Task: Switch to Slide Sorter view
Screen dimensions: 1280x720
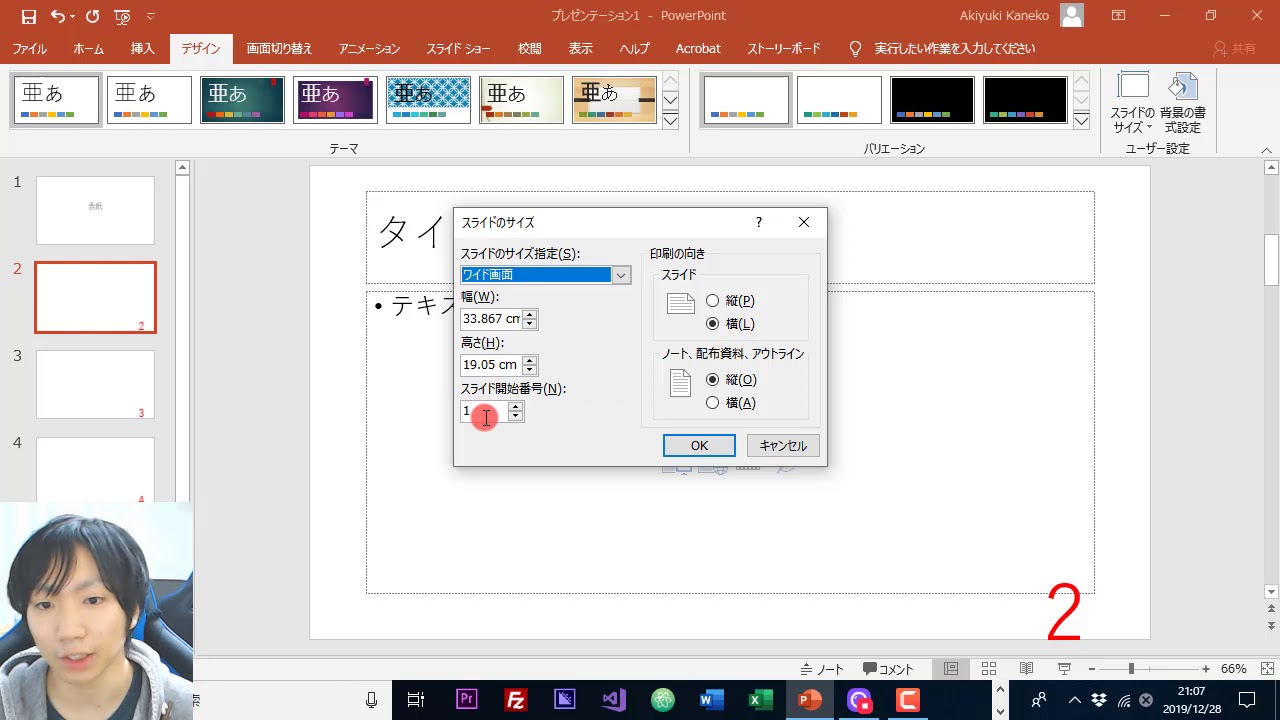Action: coord(988,668)
